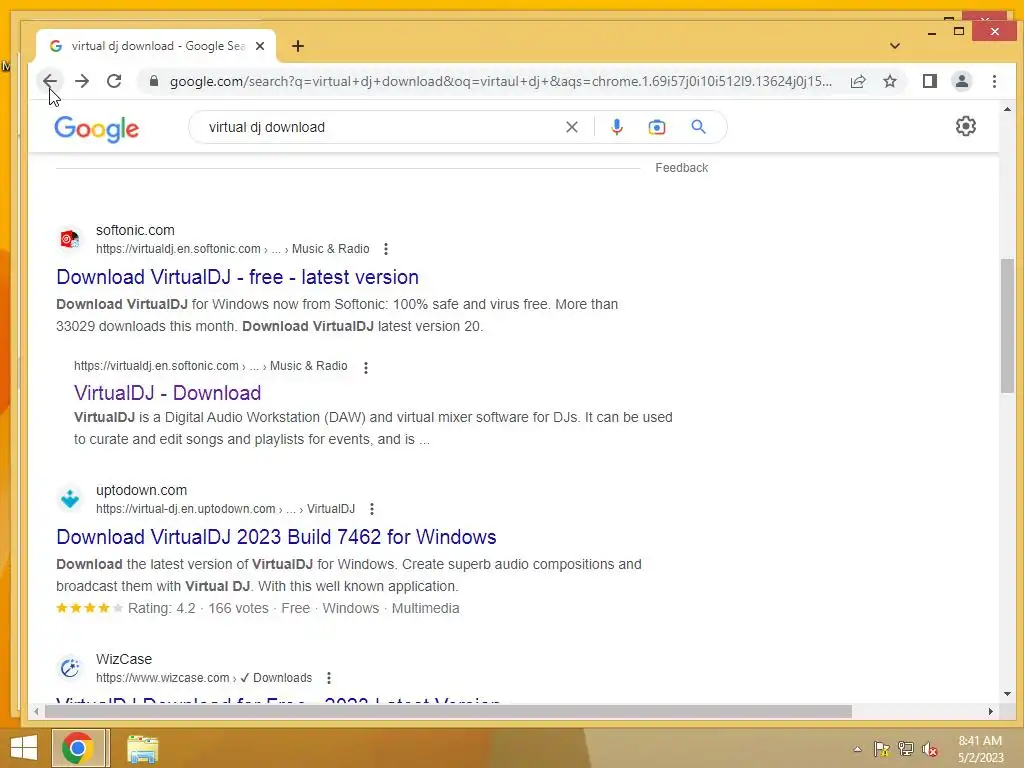
Task: Click the muted volume tray icon
Action: 930,749
